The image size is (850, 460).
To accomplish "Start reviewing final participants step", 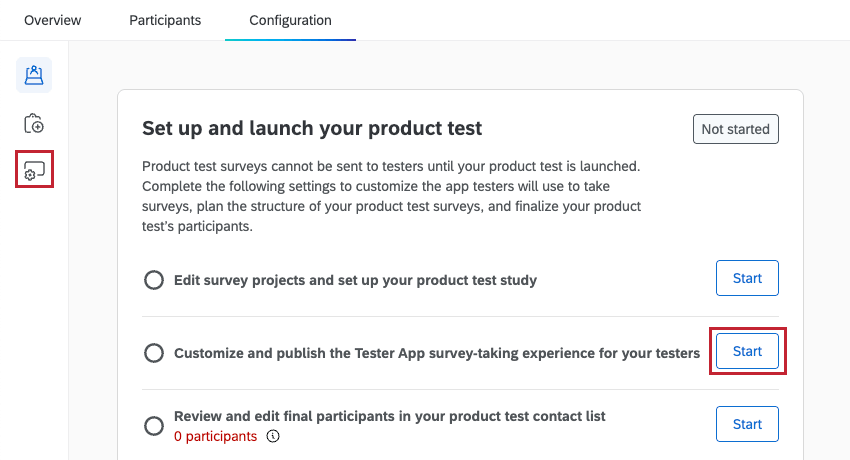I will coord(747,424).
